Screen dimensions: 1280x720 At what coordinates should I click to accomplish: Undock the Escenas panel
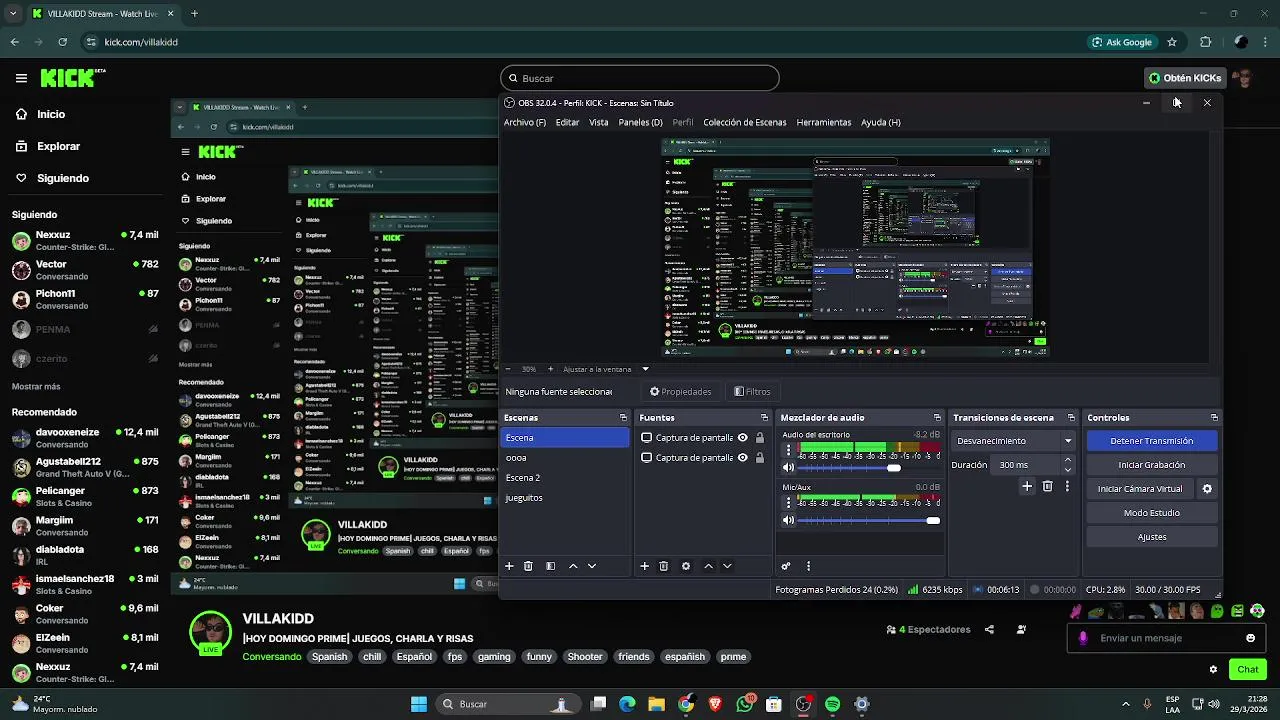click(x=623, y=418)
